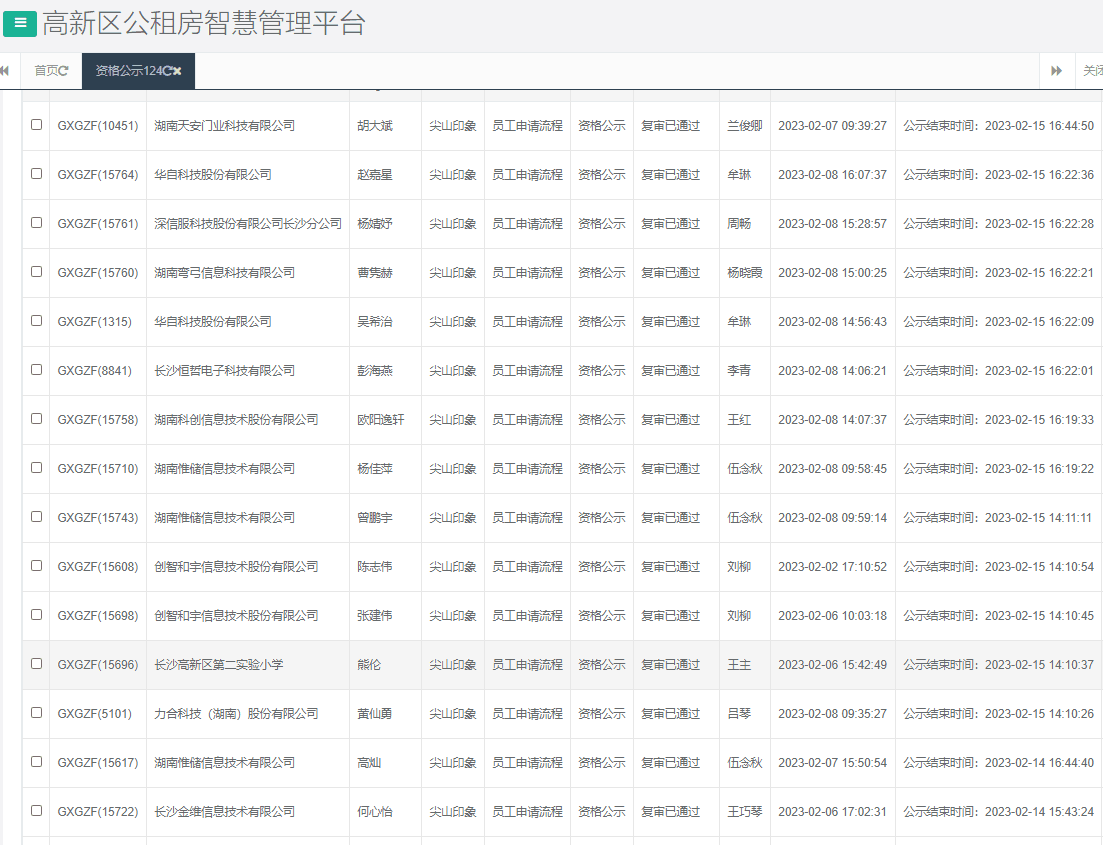1103x845 pixels.
Task: Close the 资格公示124 tab with the x icon
Action: pos(178,71)
